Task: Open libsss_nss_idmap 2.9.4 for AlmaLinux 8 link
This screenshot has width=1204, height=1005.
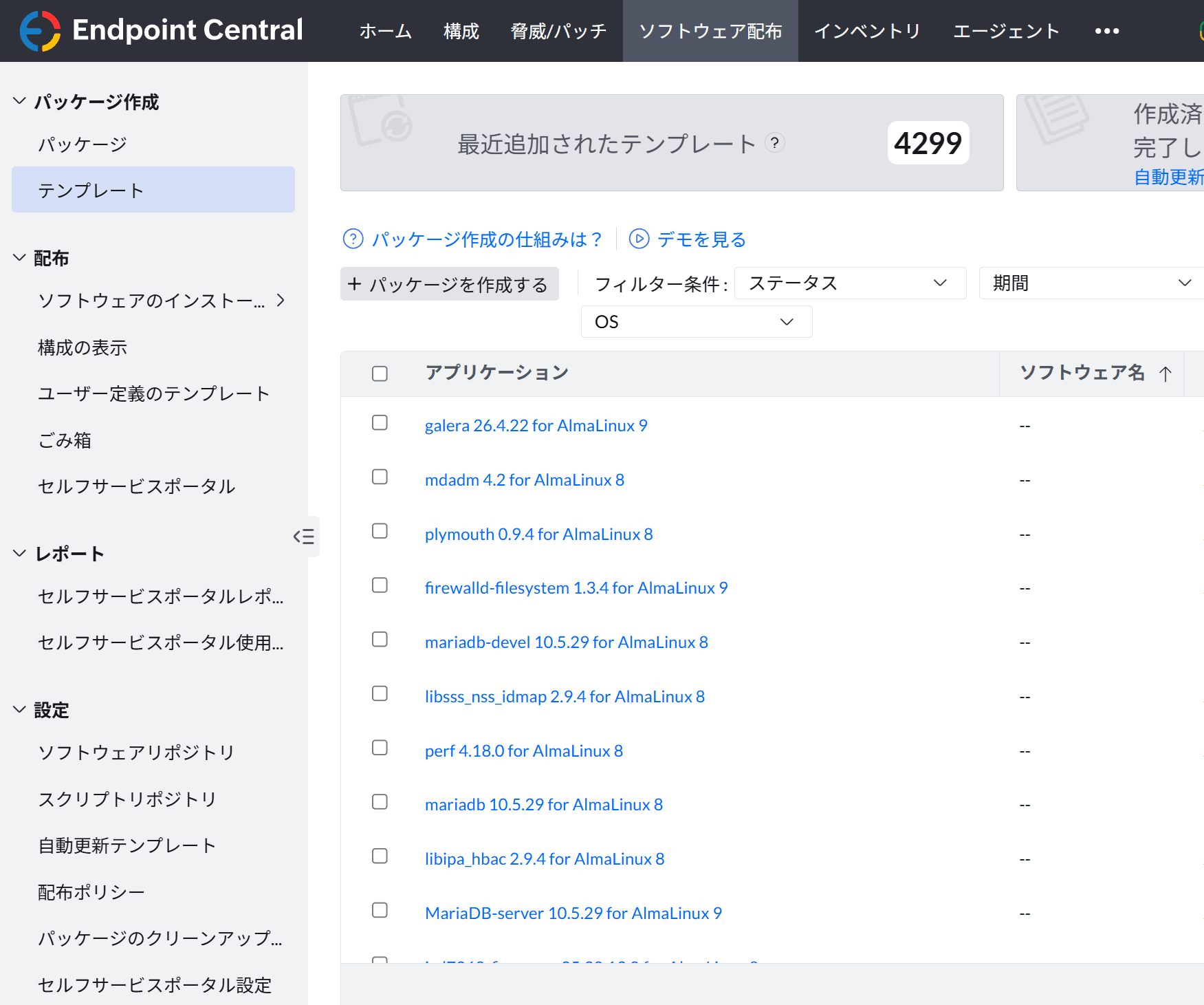Action: click(565, 697)
